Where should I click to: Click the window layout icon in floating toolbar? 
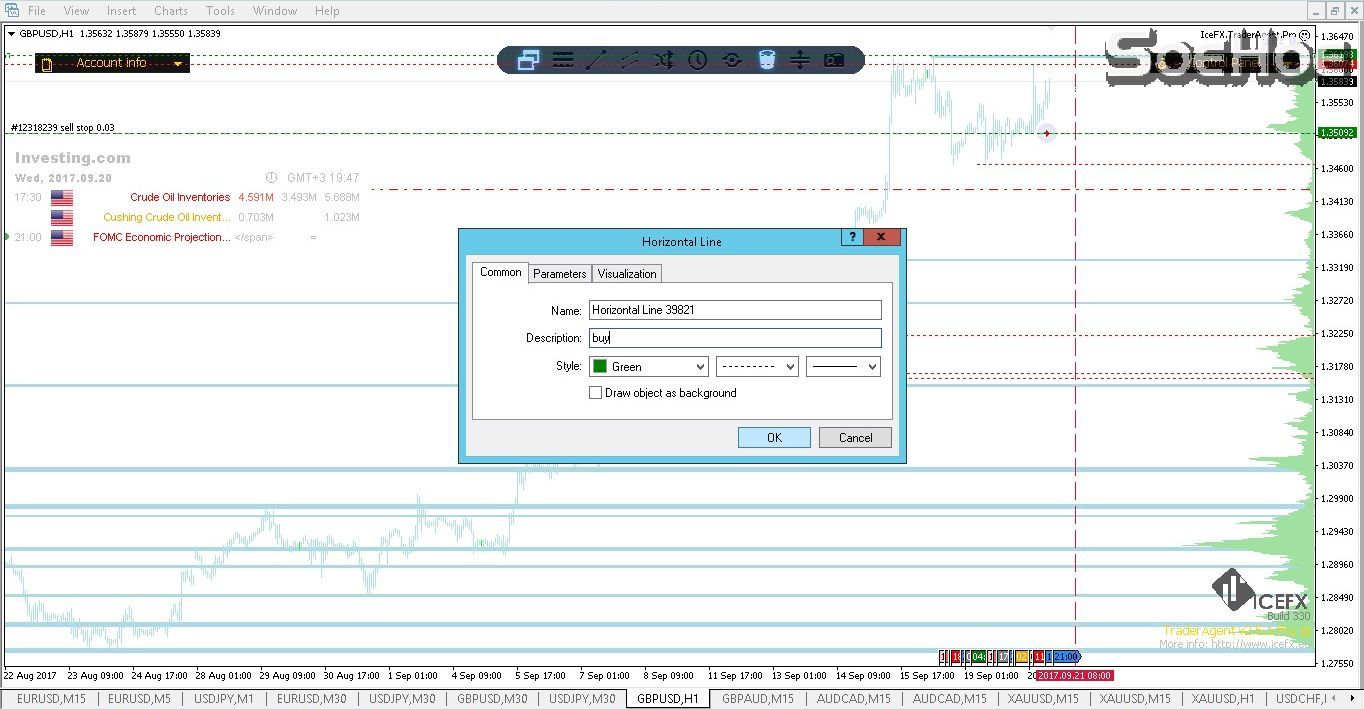(x=529, y=60)
